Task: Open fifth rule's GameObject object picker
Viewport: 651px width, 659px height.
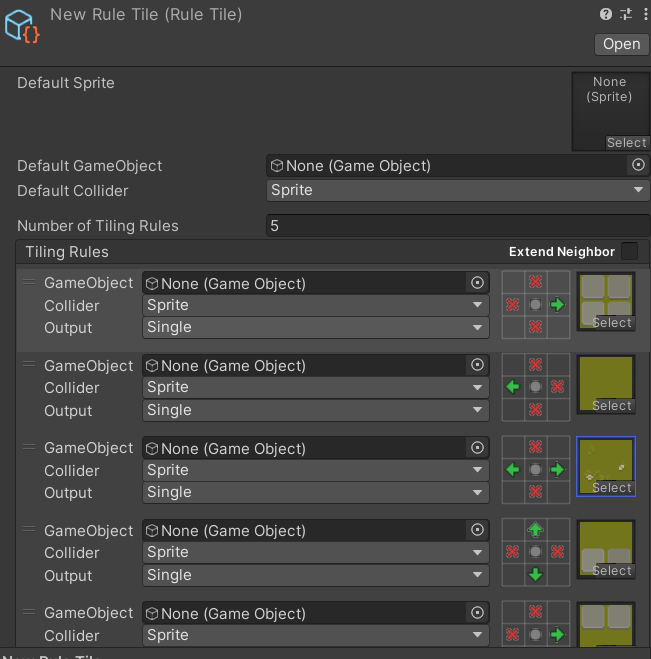Action: 477,613
